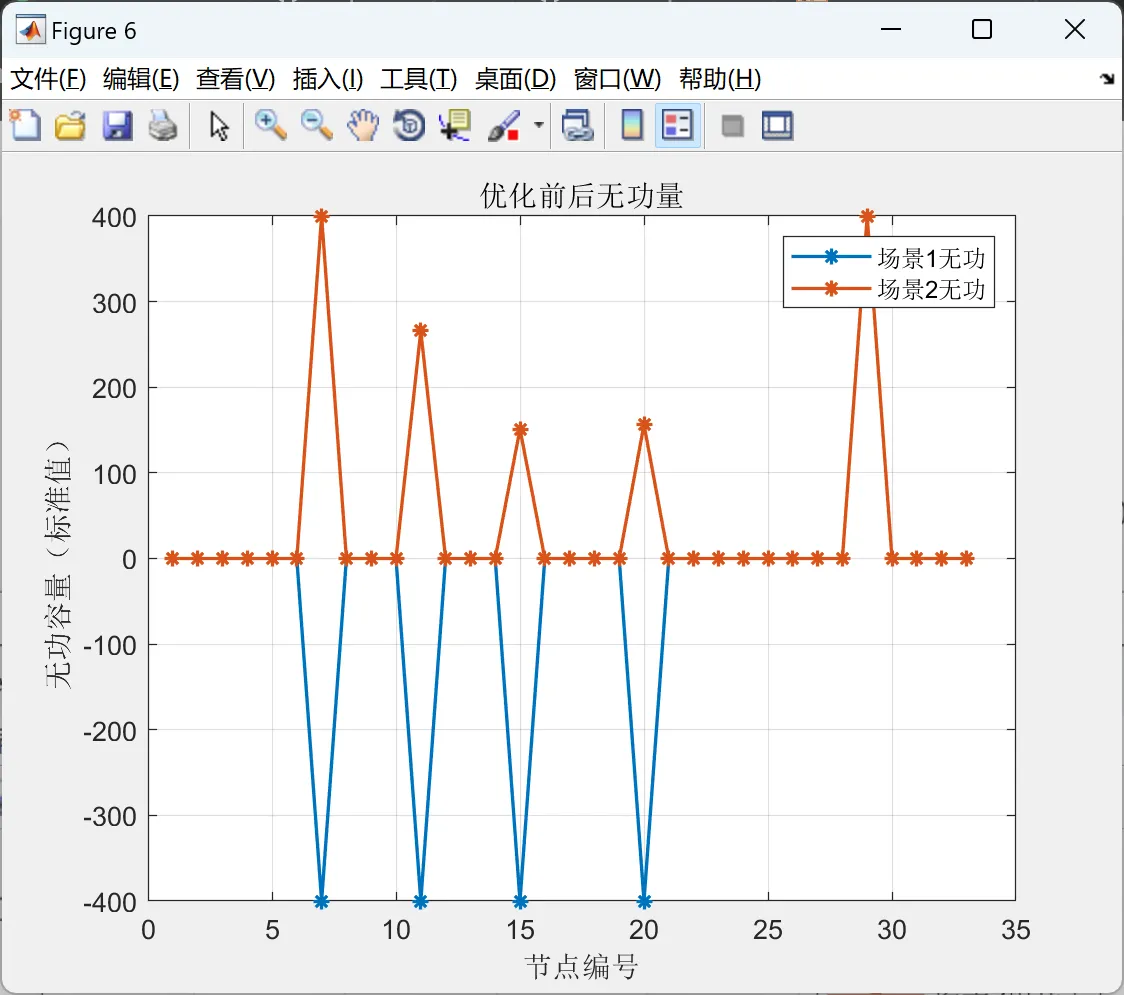
Task: Click the blue minimum marker at node 20
Action: pos(644,901)
